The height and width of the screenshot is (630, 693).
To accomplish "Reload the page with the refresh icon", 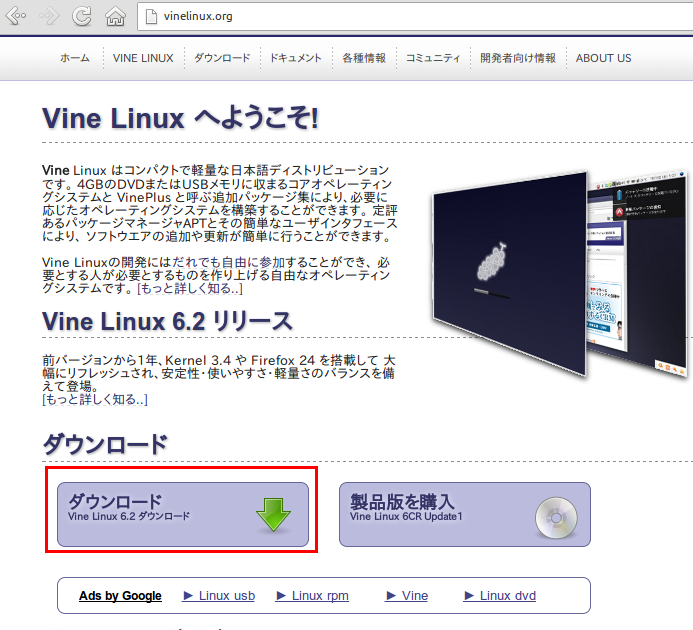I will coord(82,16).
